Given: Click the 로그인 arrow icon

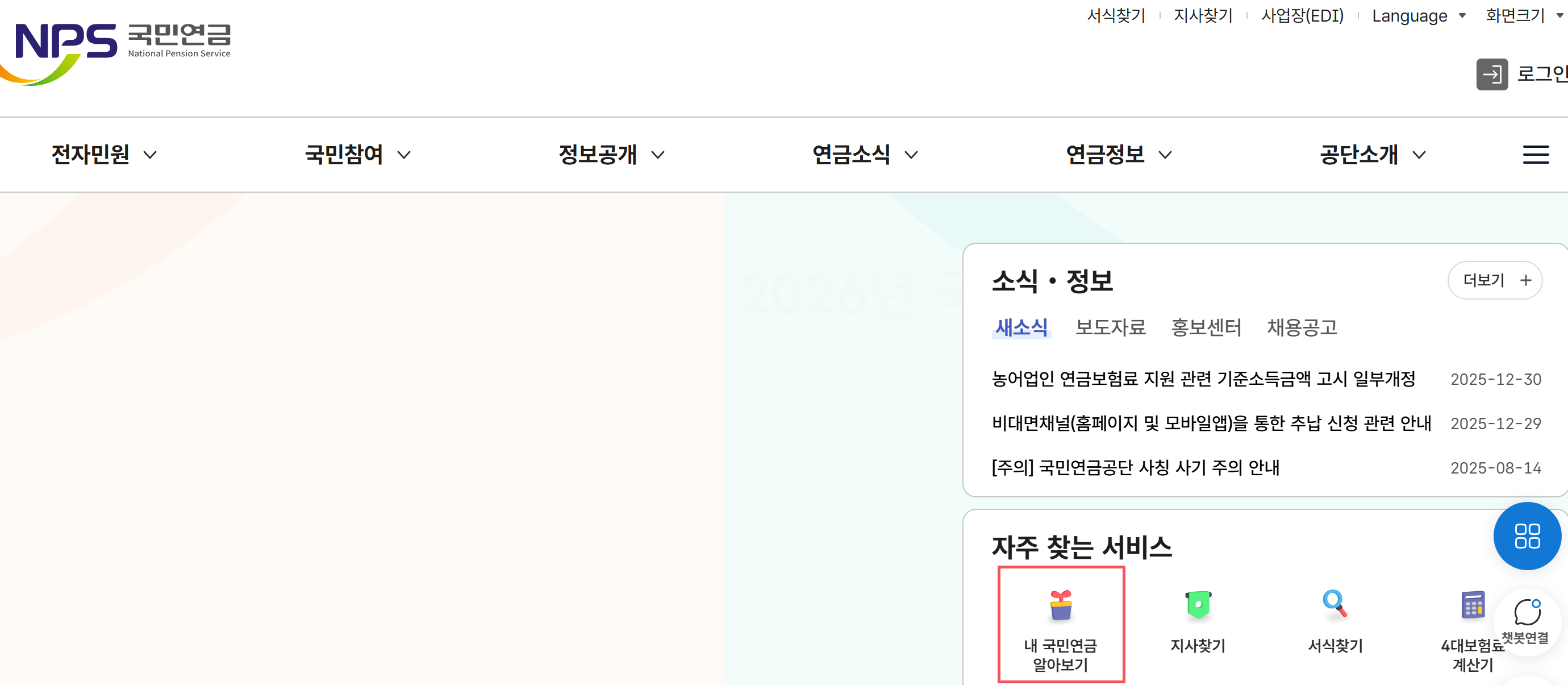Looking at the screenshot, I should click(1491, 74).
